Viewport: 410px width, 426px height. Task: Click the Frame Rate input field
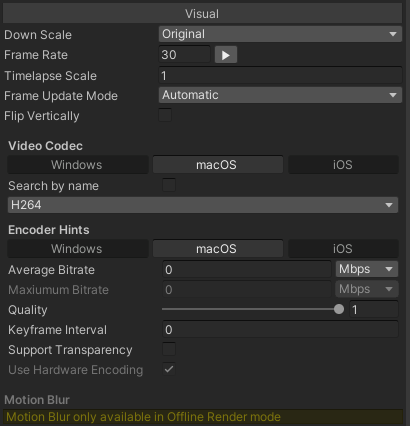click(184, 55)
